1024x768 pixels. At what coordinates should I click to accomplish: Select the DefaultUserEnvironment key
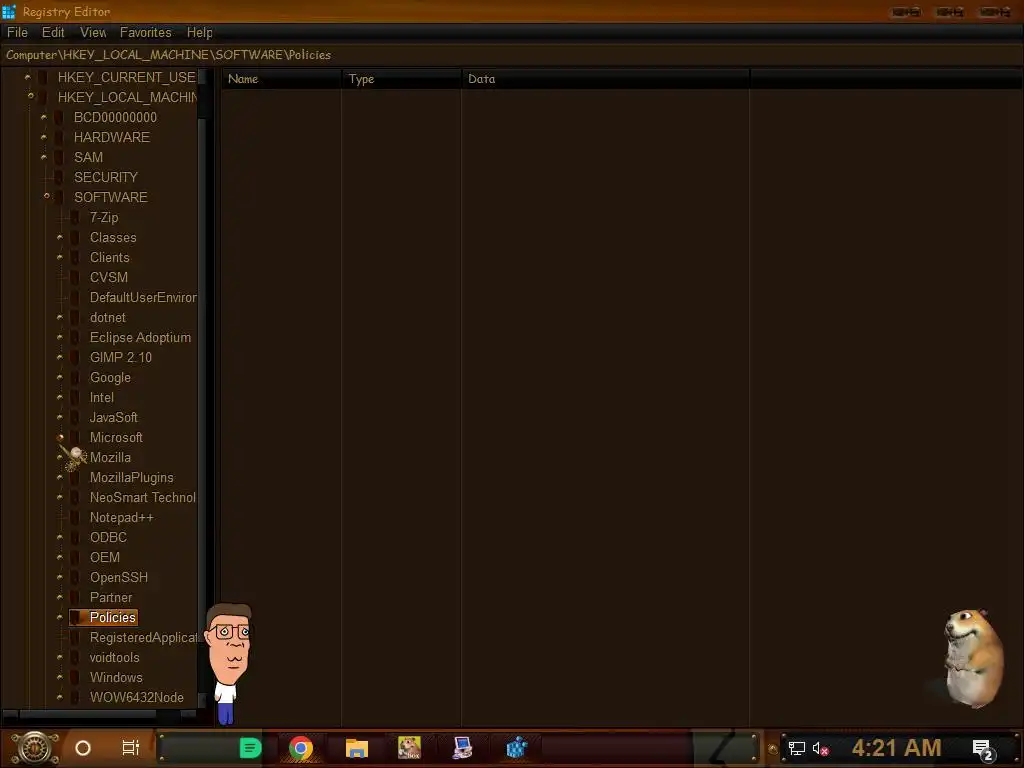click(143, 297)
